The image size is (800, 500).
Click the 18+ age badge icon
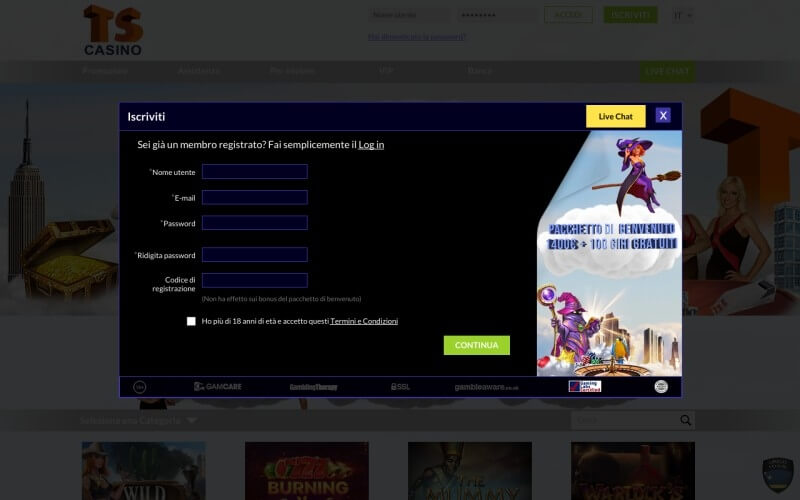(x=139, y=387)
